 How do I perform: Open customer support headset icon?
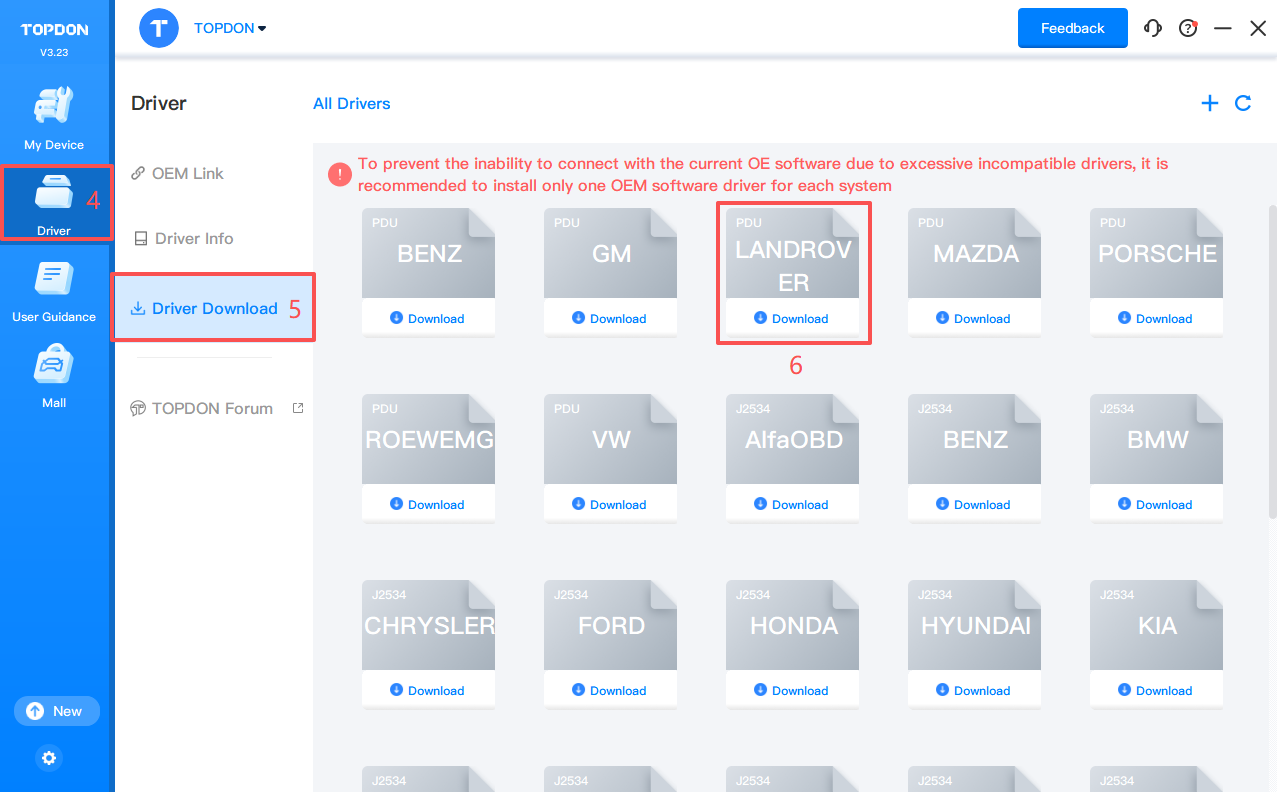coord(1153,28)
